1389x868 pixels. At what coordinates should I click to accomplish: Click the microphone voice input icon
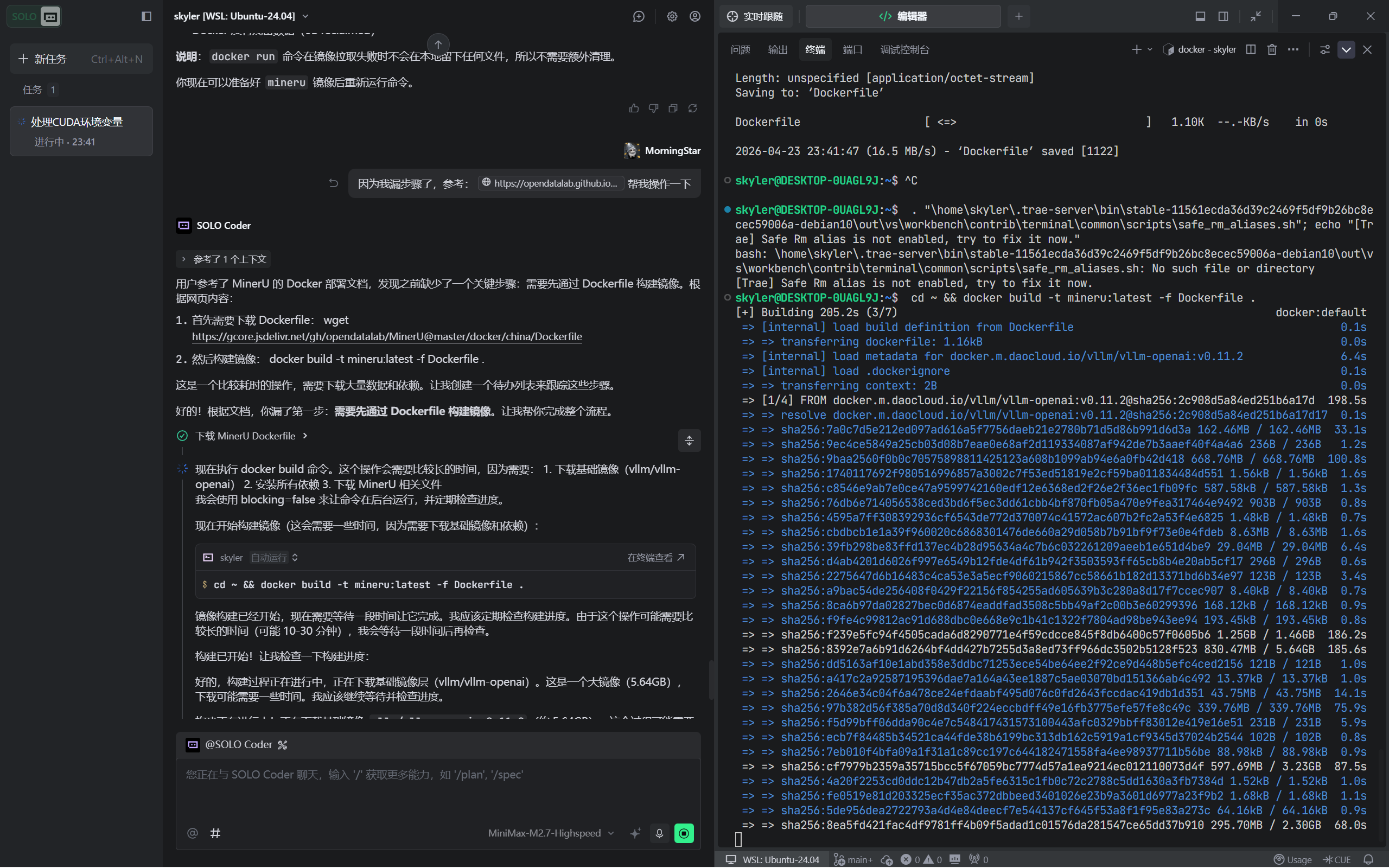coord(659,833)
